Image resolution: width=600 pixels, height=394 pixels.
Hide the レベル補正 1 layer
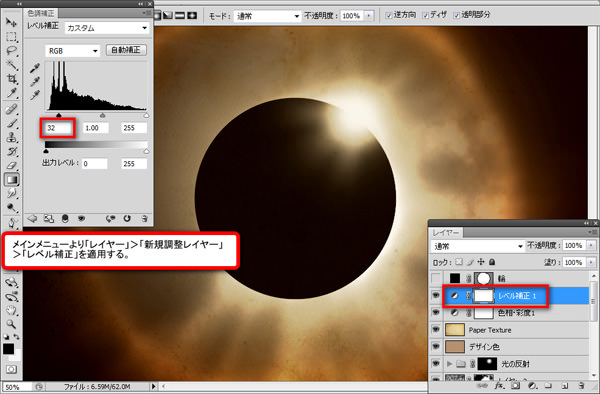[x=436, y=296]
